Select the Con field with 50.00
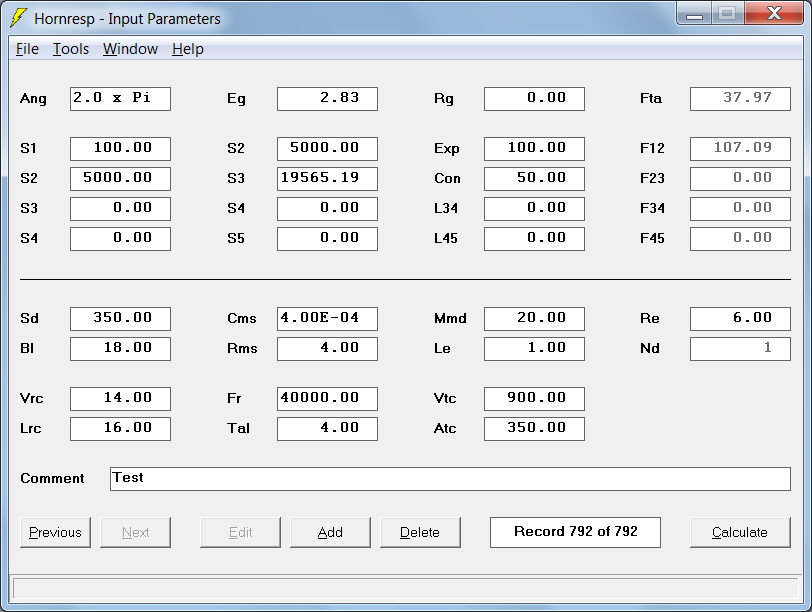Screen dimensions: 812x612 [x=534, y=179]
